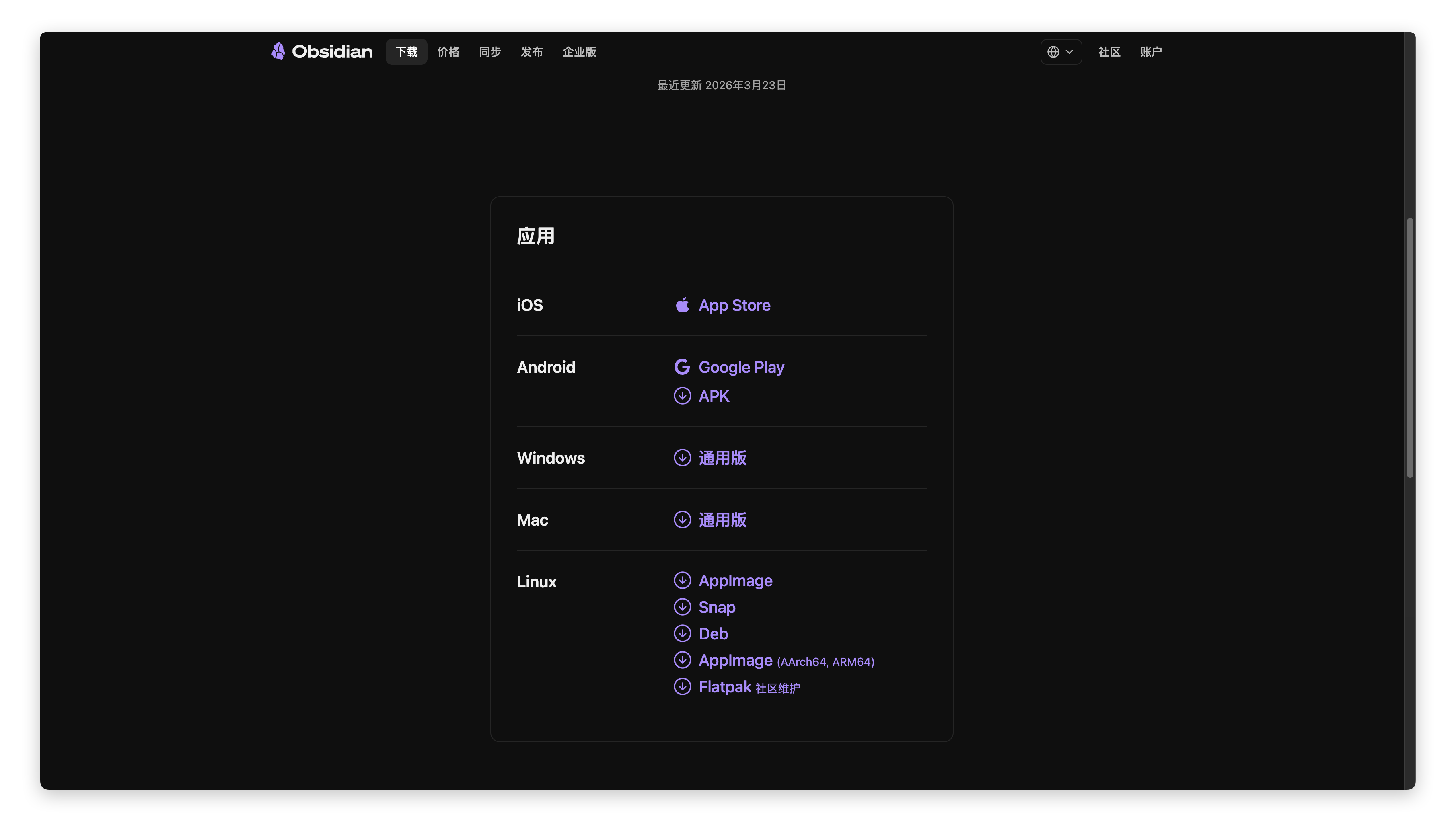Click the Apple icon beside App Store
Image resolution: width=1456 pixels, height=838 pixels.
click(682, 305)
